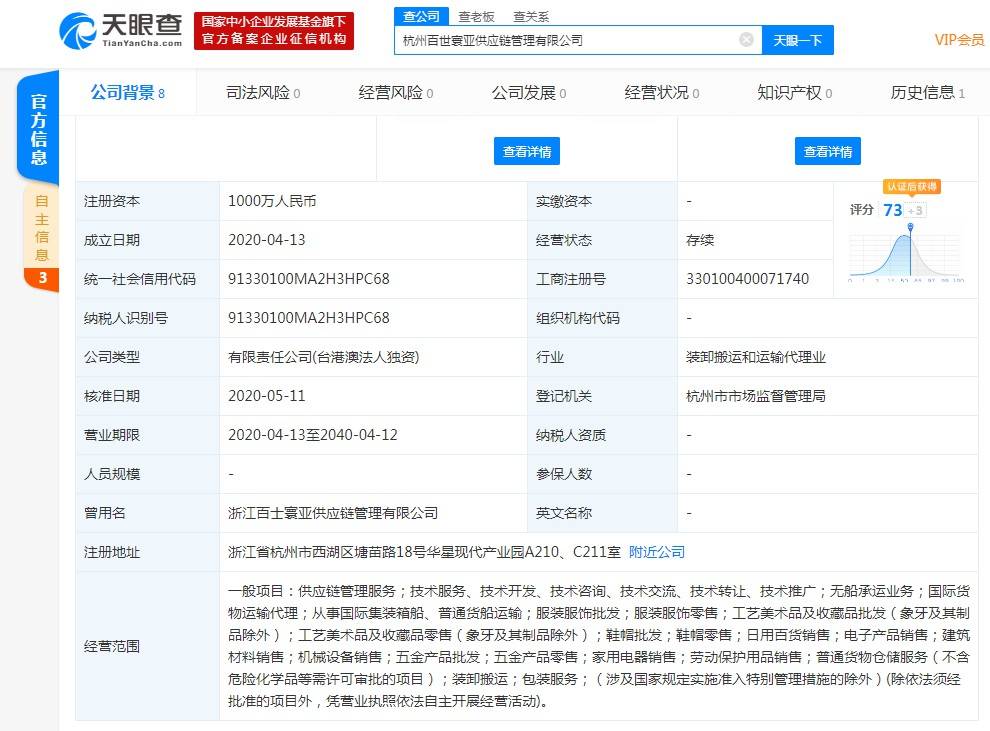Click the orange badge number 3
This screenshot has width=990, height=731.
tap(42, 278)
